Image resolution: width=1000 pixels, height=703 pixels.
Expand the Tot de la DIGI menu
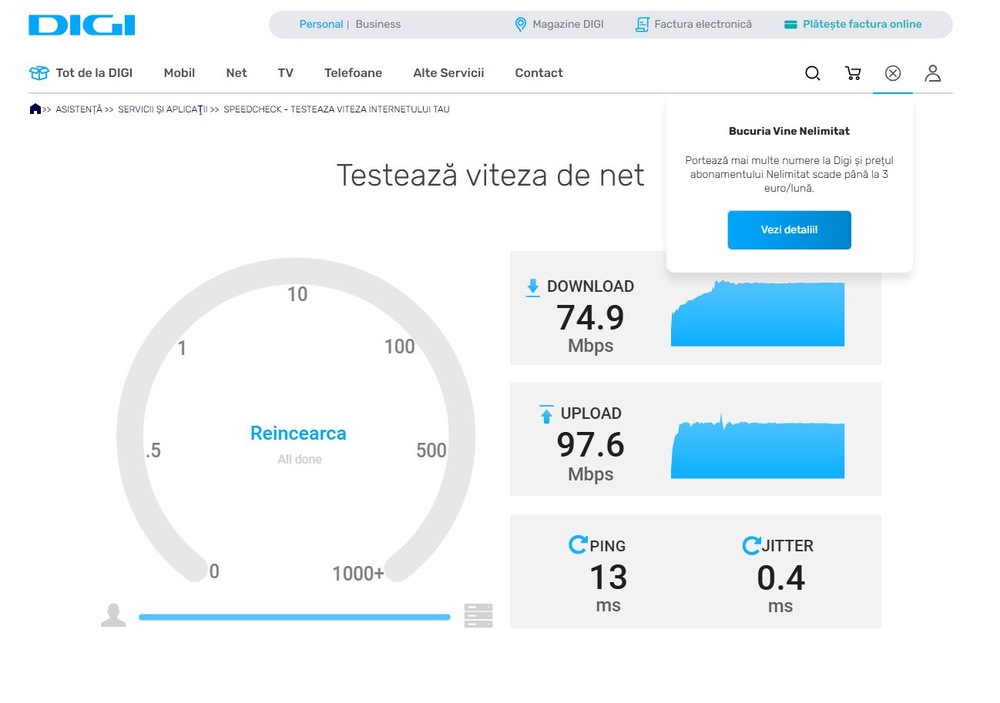click(x=81, y=73)
